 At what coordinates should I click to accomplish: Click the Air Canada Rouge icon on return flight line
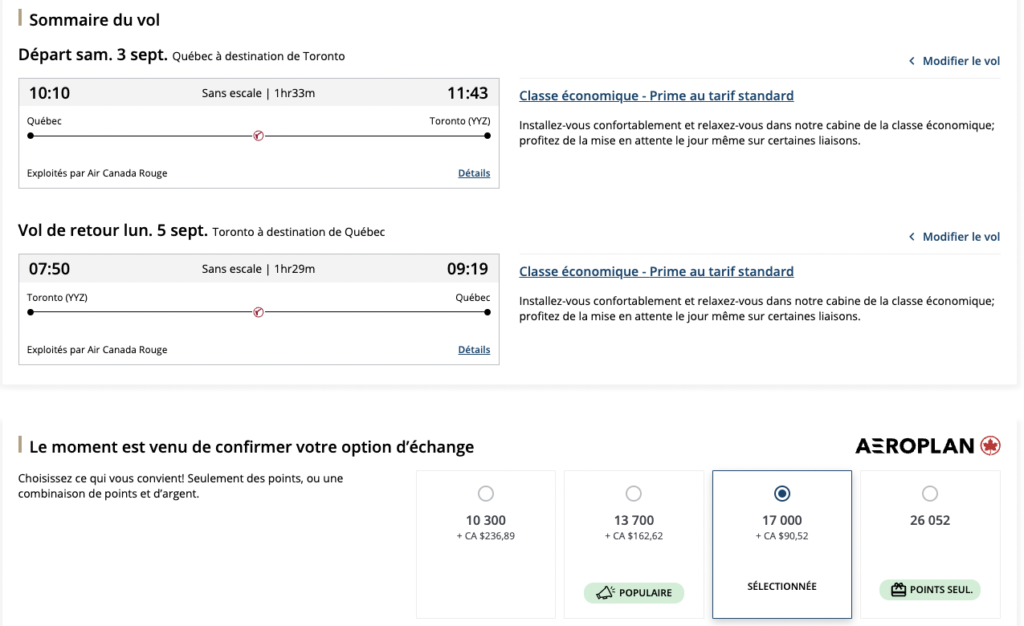(258, 312)
